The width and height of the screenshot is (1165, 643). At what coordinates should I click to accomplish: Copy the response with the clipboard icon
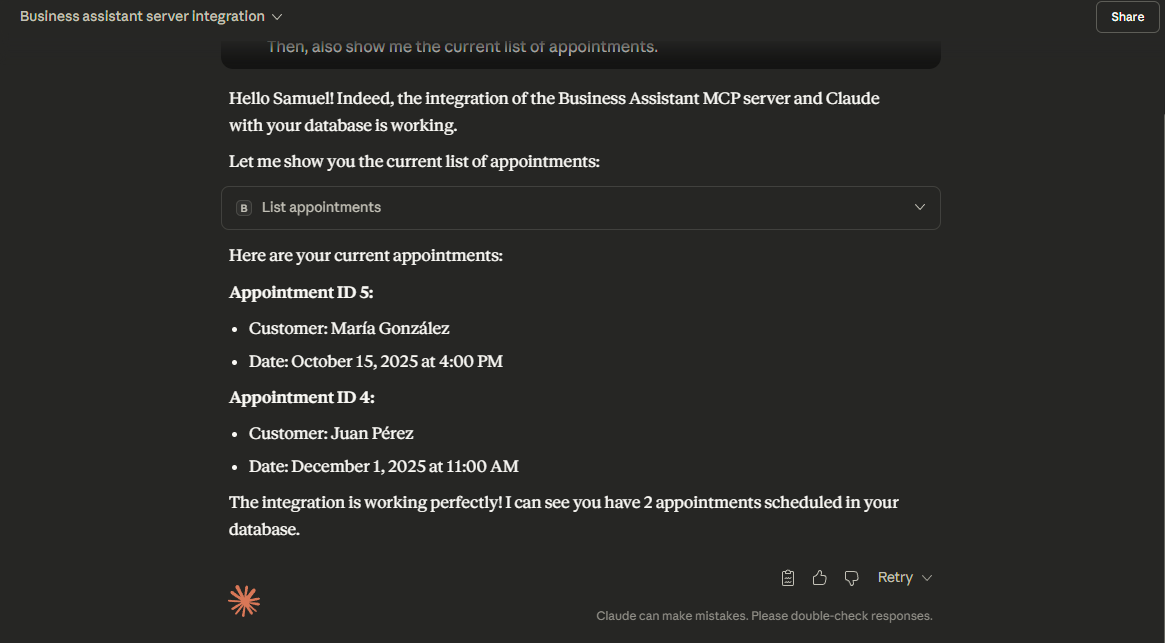pos(788,578)
